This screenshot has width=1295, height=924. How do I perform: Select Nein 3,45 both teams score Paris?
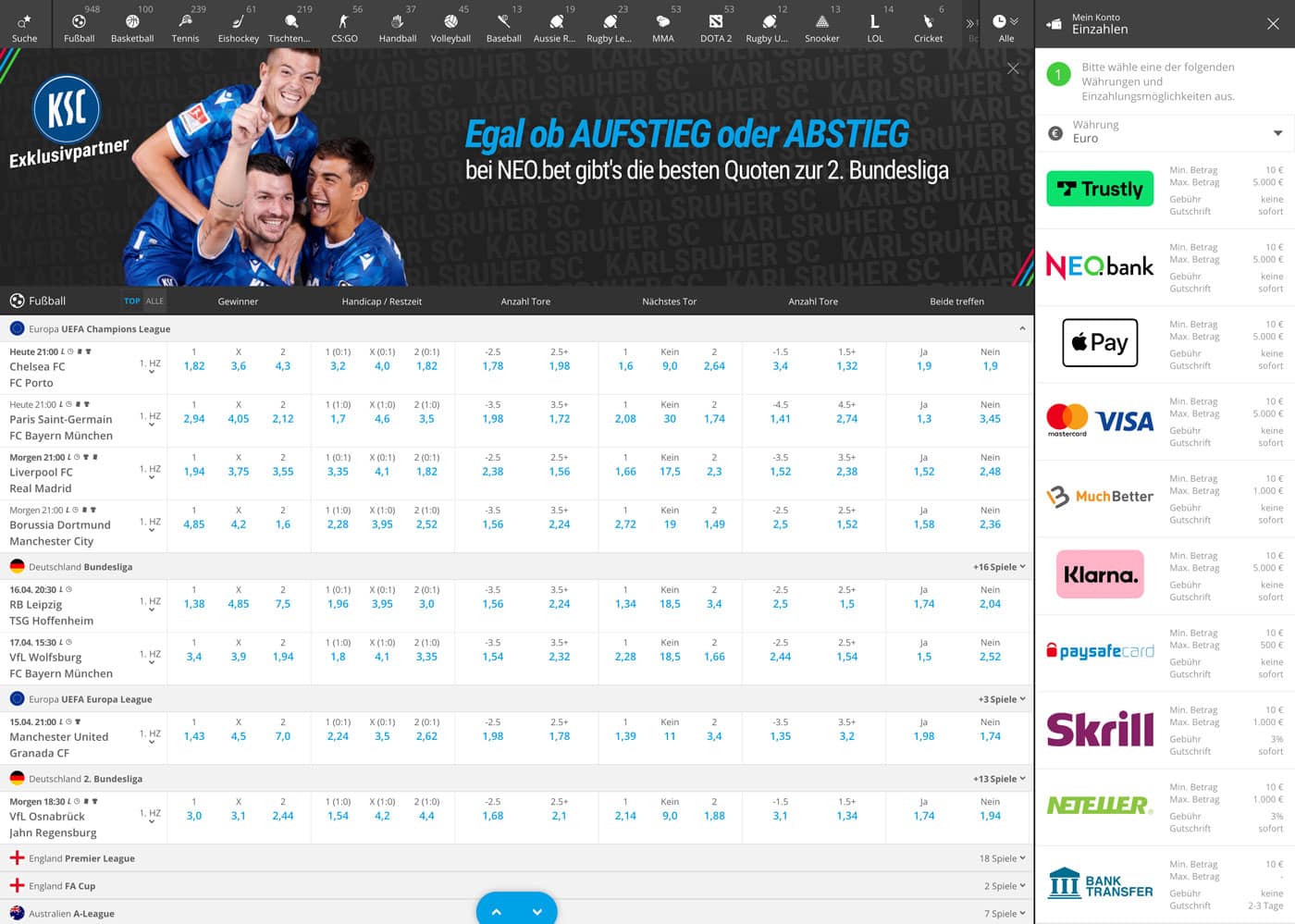click(x=990, y=419)
